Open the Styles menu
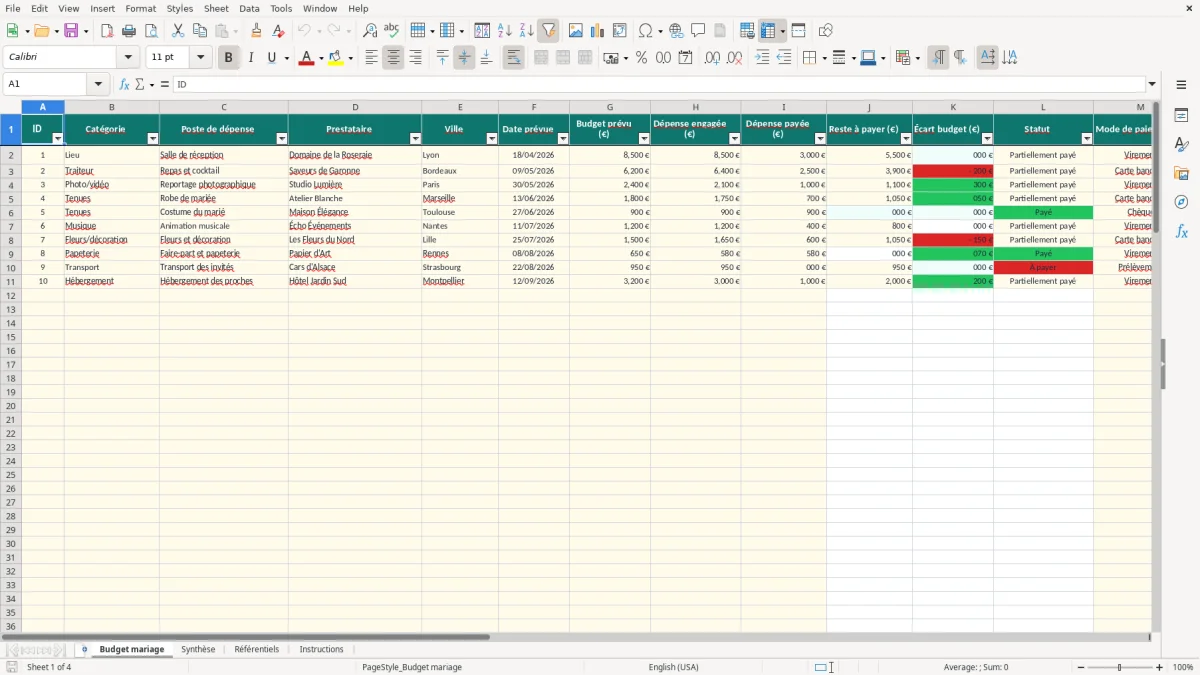Viewport: 1200px width, 675px height. 180,8
